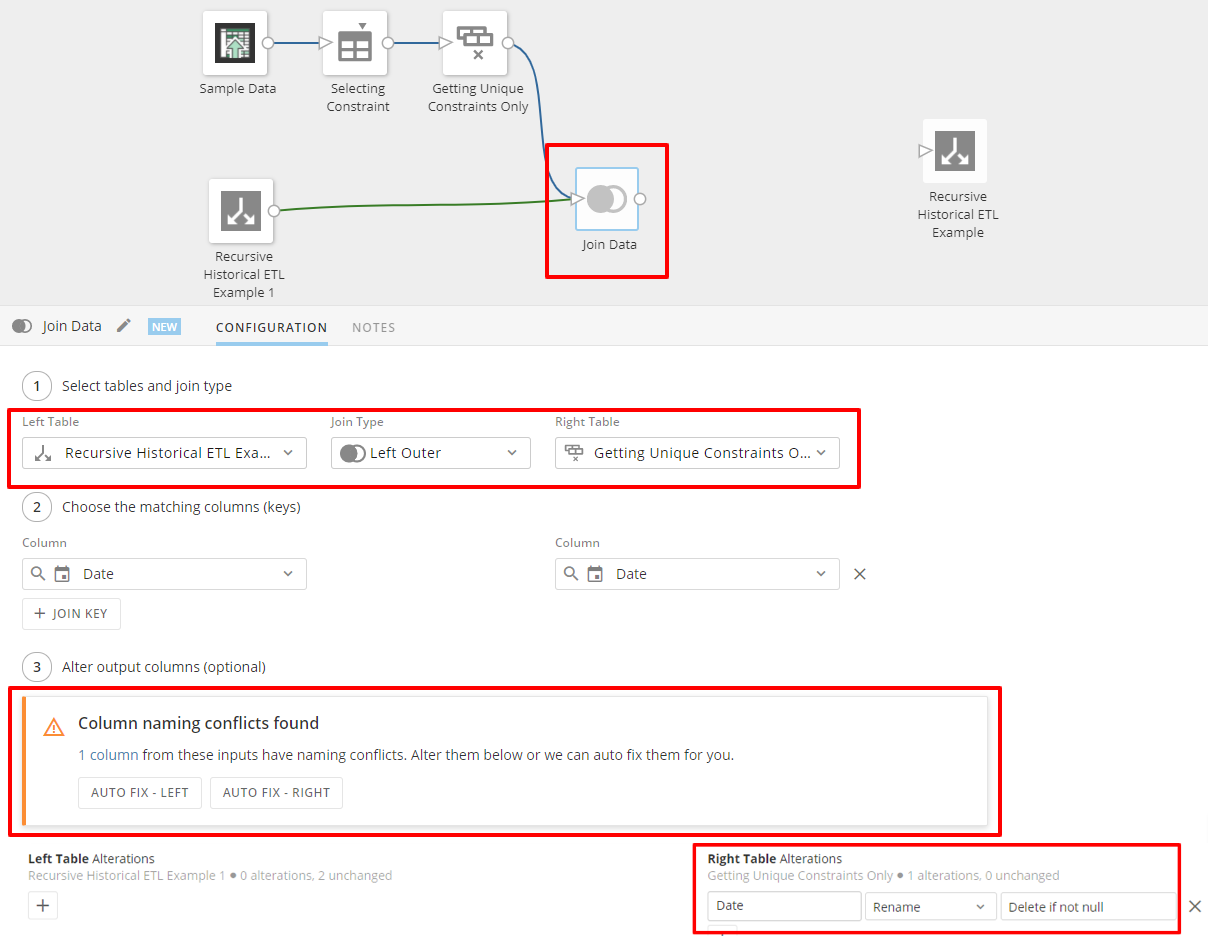Open the Getting Unique Constraints Only node
1209x936 pixels.
click(475, 43)
